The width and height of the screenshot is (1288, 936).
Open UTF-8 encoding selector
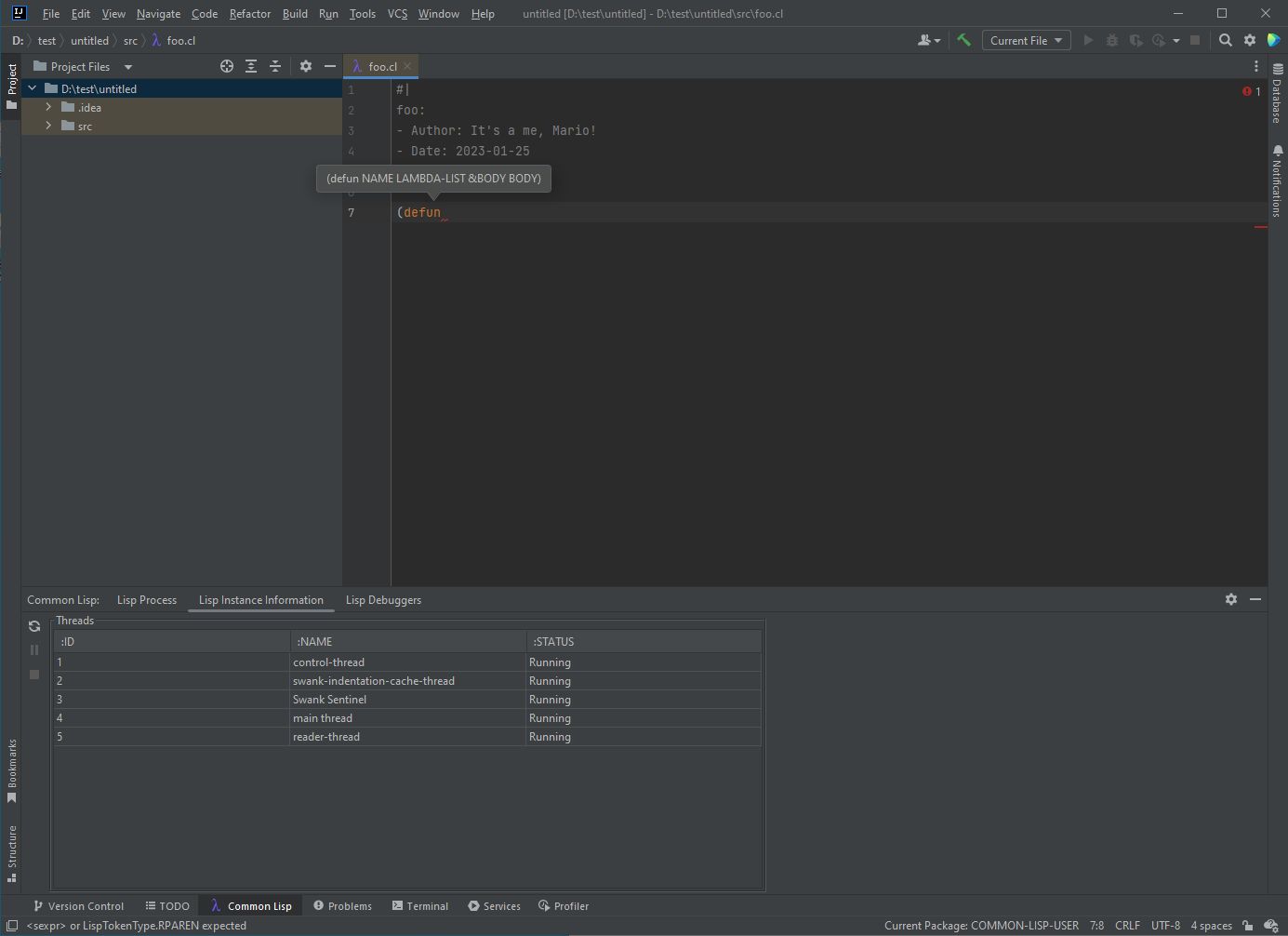click(1165, 926)
